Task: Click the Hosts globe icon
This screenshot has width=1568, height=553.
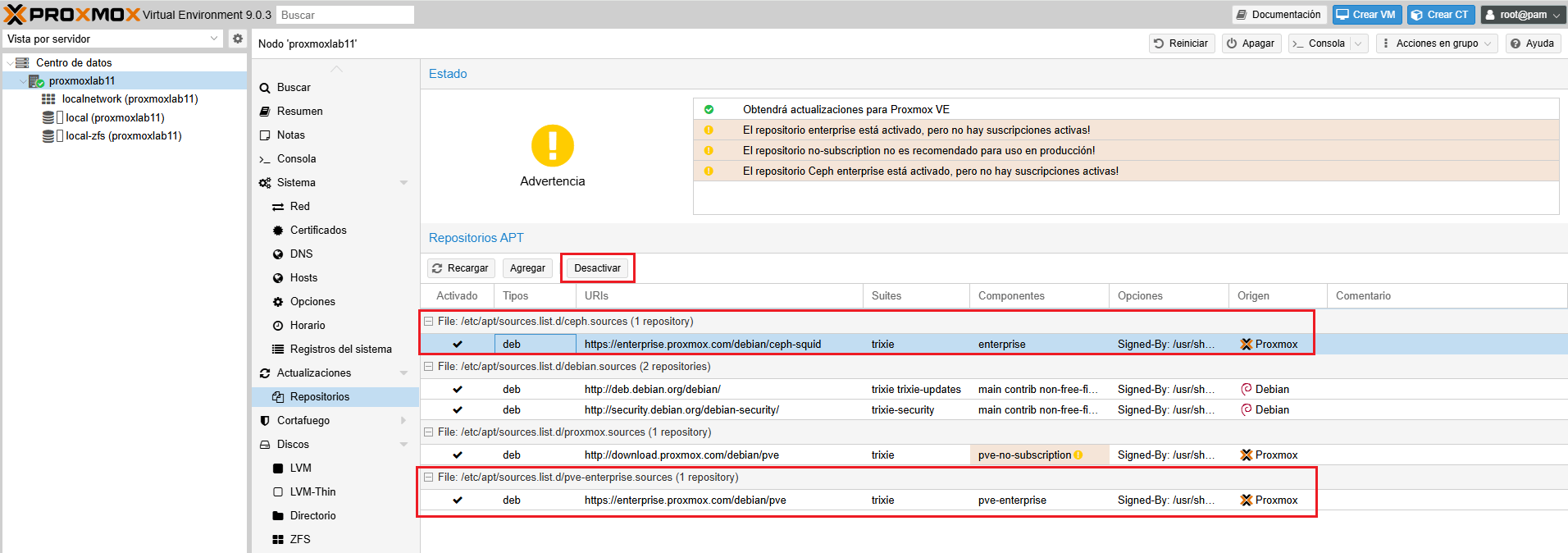Action: point(278,278)
